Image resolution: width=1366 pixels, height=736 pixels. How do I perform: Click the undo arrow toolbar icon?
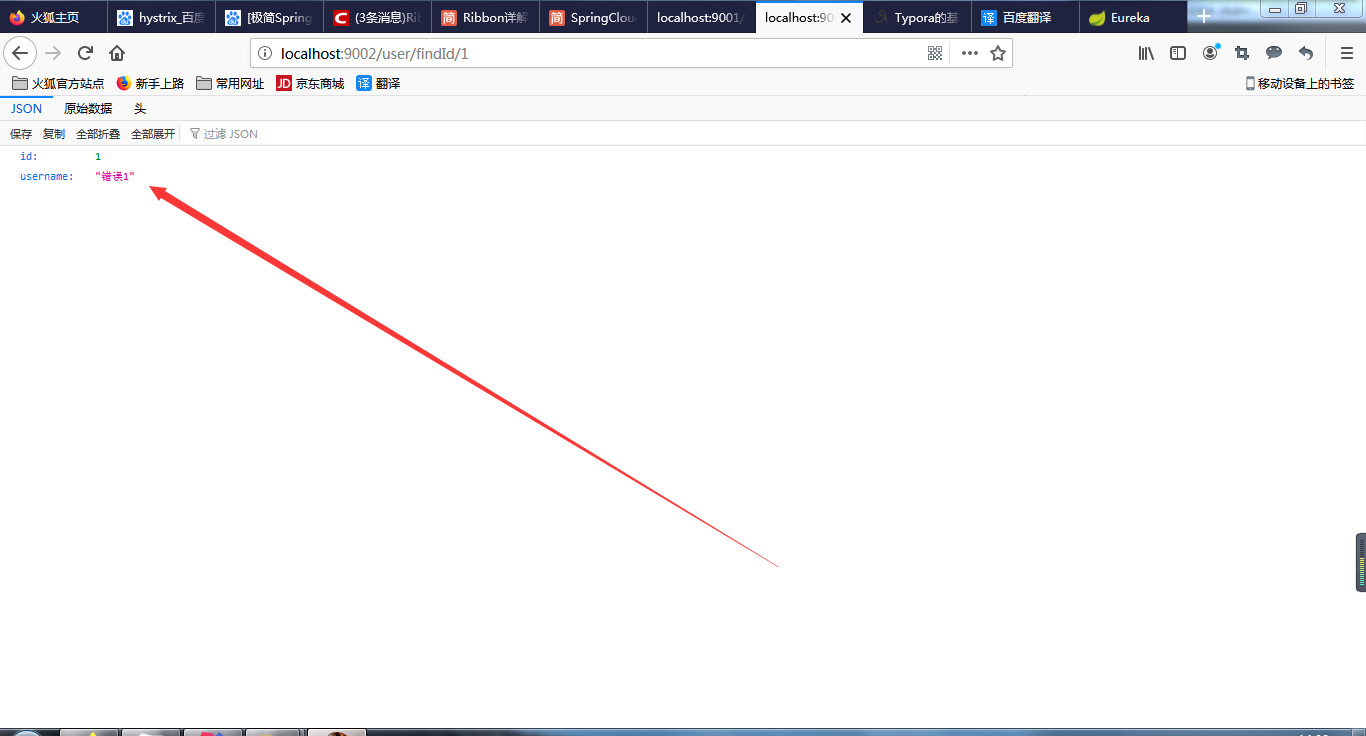coord(1306,53)
